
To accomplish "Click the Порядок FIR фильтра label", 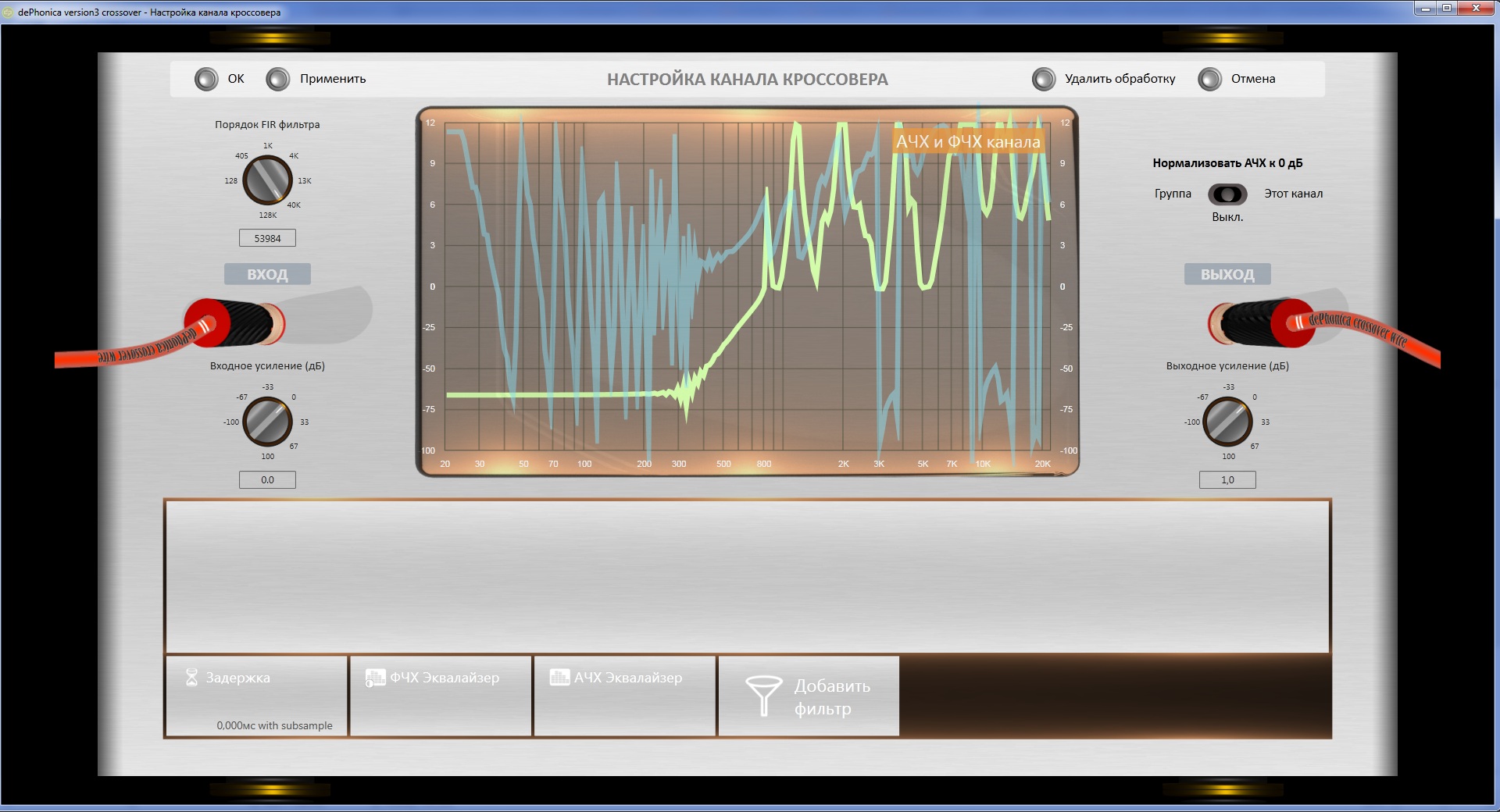I will (x=267, y=125).
